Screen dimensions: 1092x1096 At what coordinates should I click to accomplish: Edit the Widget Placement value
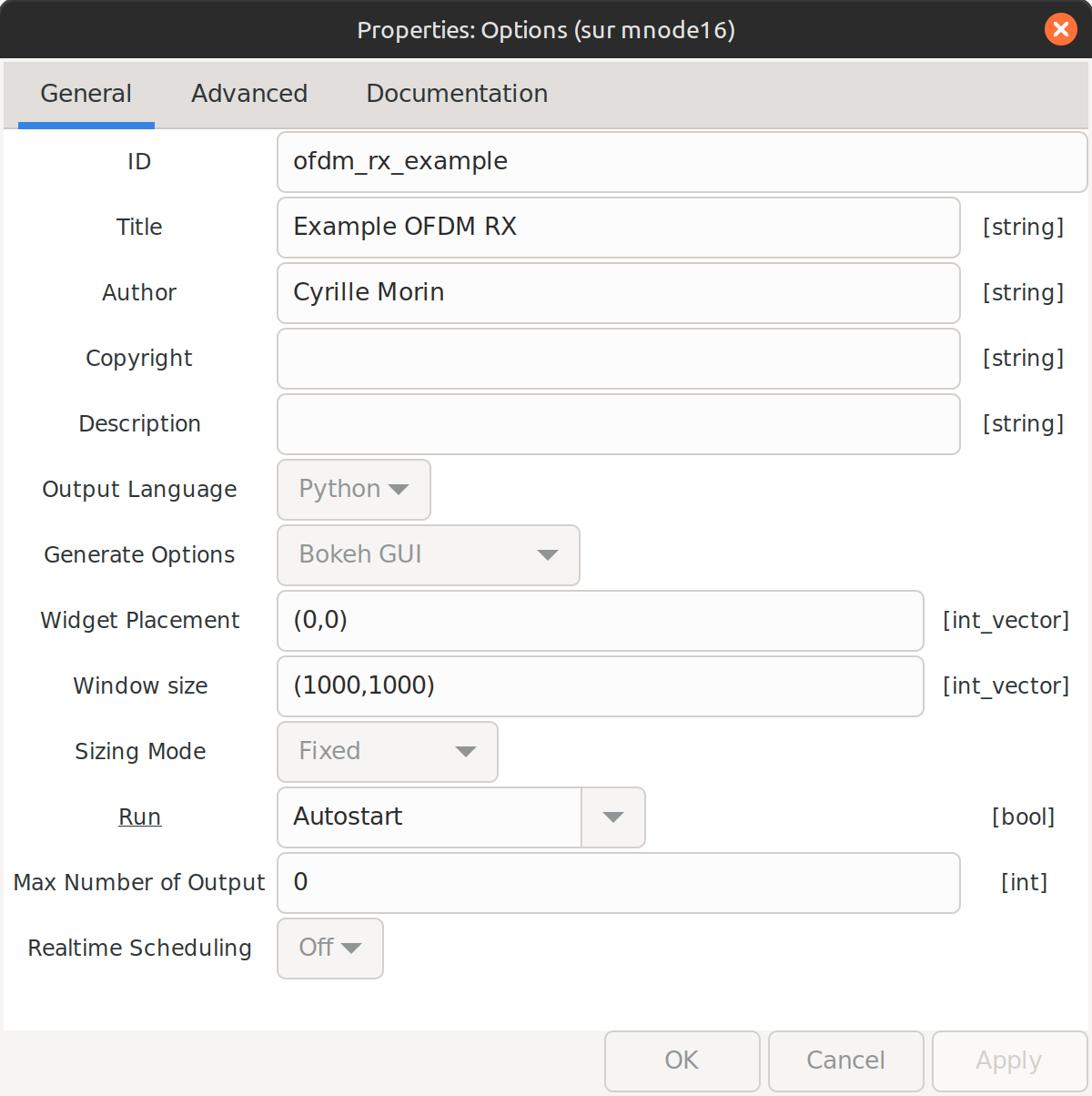600,621
